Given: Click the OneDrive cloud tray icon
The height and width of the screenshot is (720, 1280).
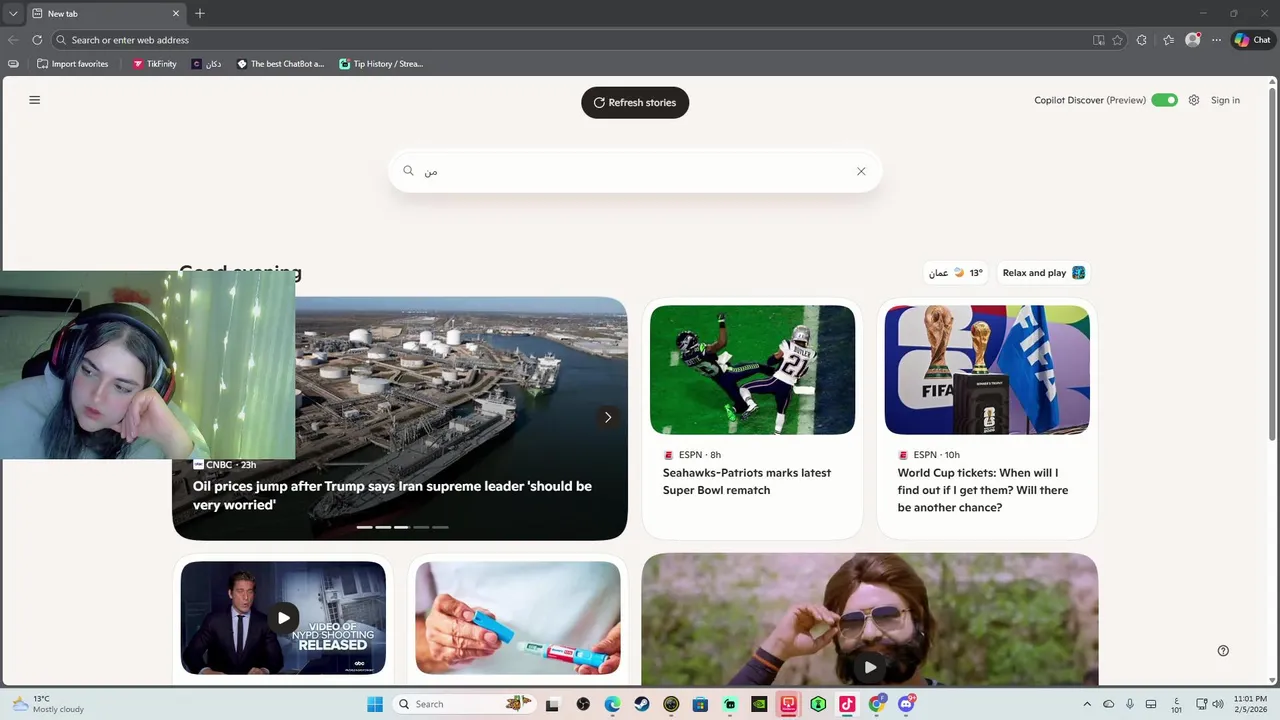Looking at the screenshot, I should pyautogui.click(x=1108, y=704).
